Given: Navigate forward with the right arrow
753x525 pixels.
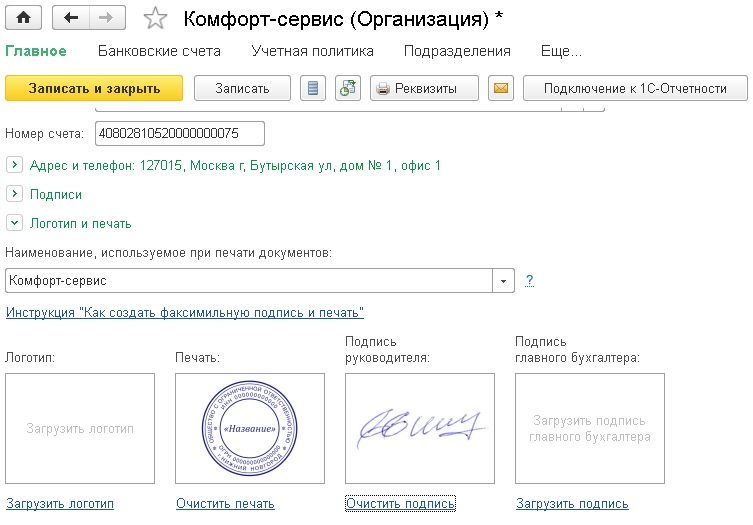Looking at the screenshot, I should pos(107,18).
